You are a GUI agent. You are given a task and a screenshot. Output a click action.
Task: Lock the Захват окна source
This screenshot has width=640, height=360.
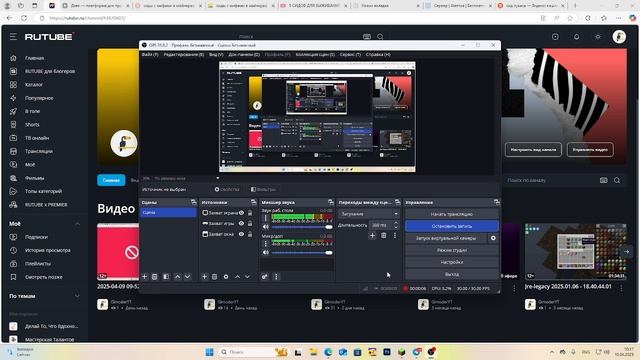[x=250, y=234]
